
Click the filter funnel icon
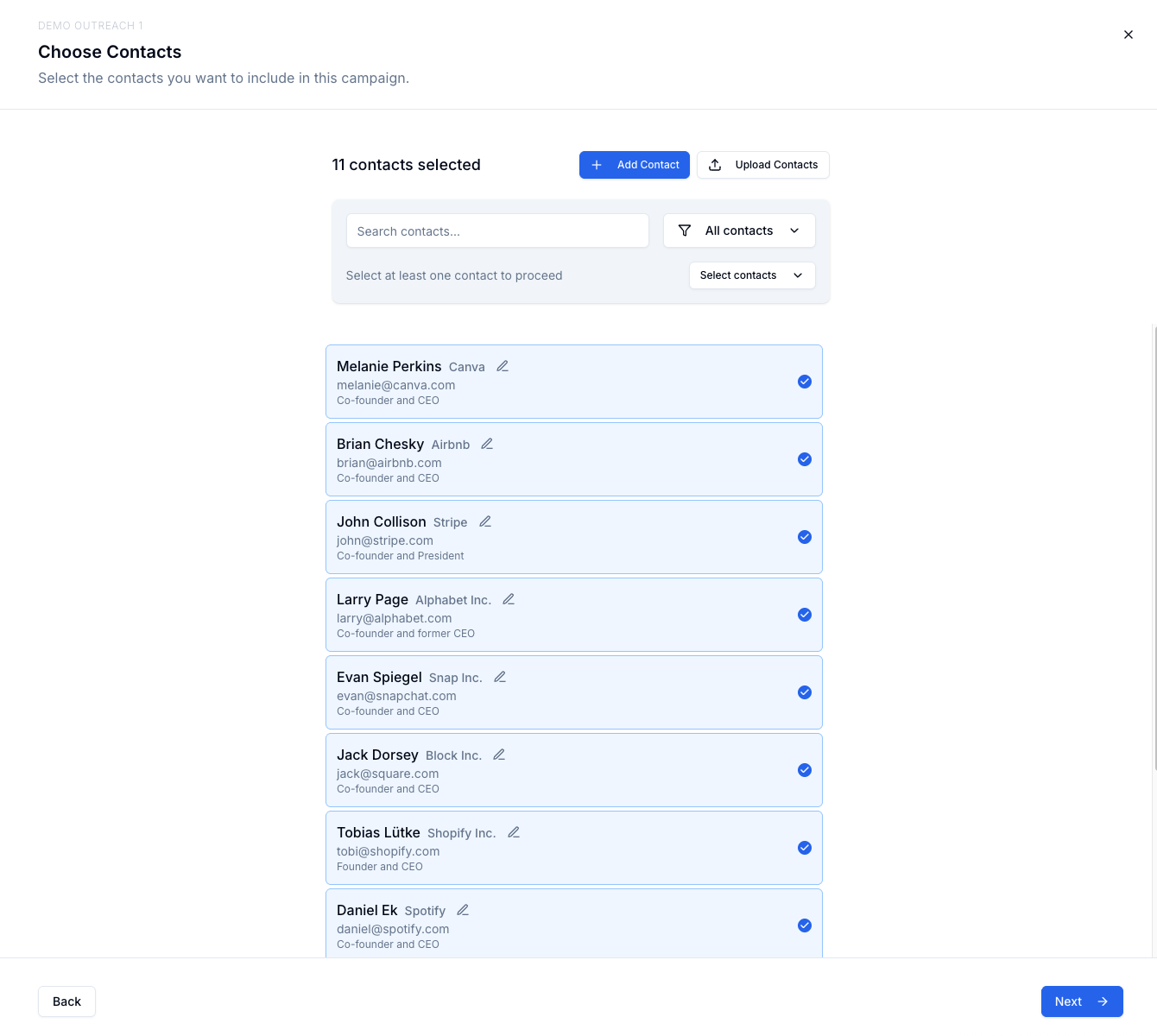[685, 231]
